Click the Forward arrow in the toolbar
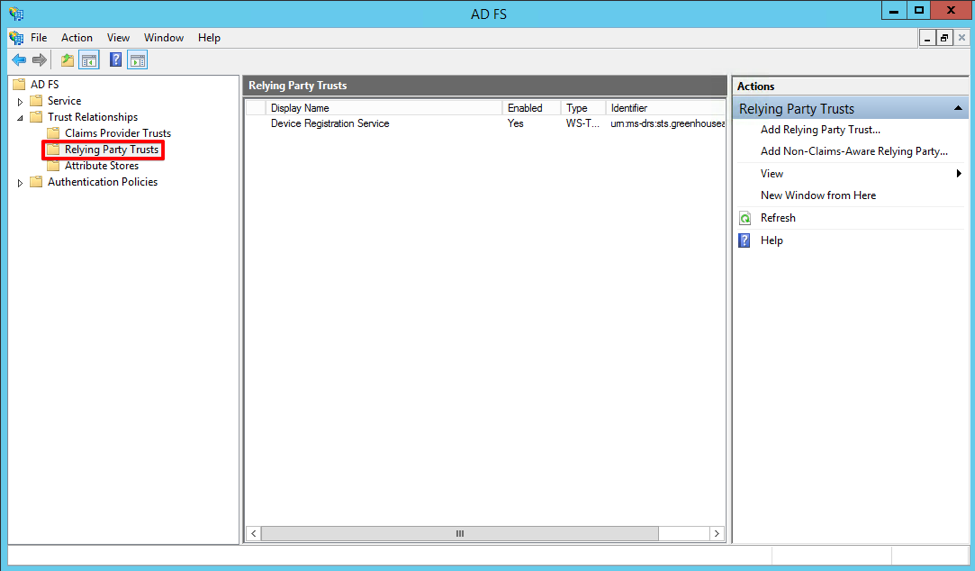The width and height of the screenshot is (975, 571). pyautogui.click(x=39, y=61)
